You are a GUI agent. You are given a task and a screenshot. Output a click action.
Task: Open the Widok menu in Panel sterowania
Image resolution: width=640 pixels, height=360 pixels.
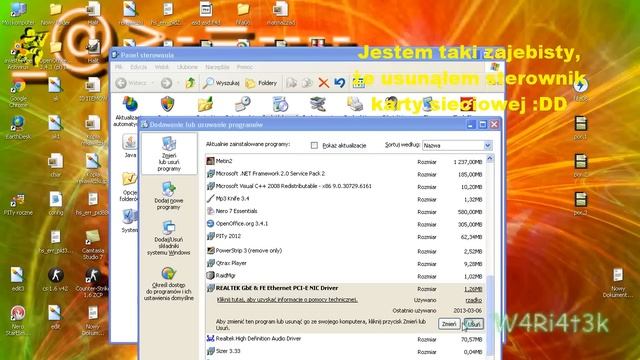click(x=162, y=67)
